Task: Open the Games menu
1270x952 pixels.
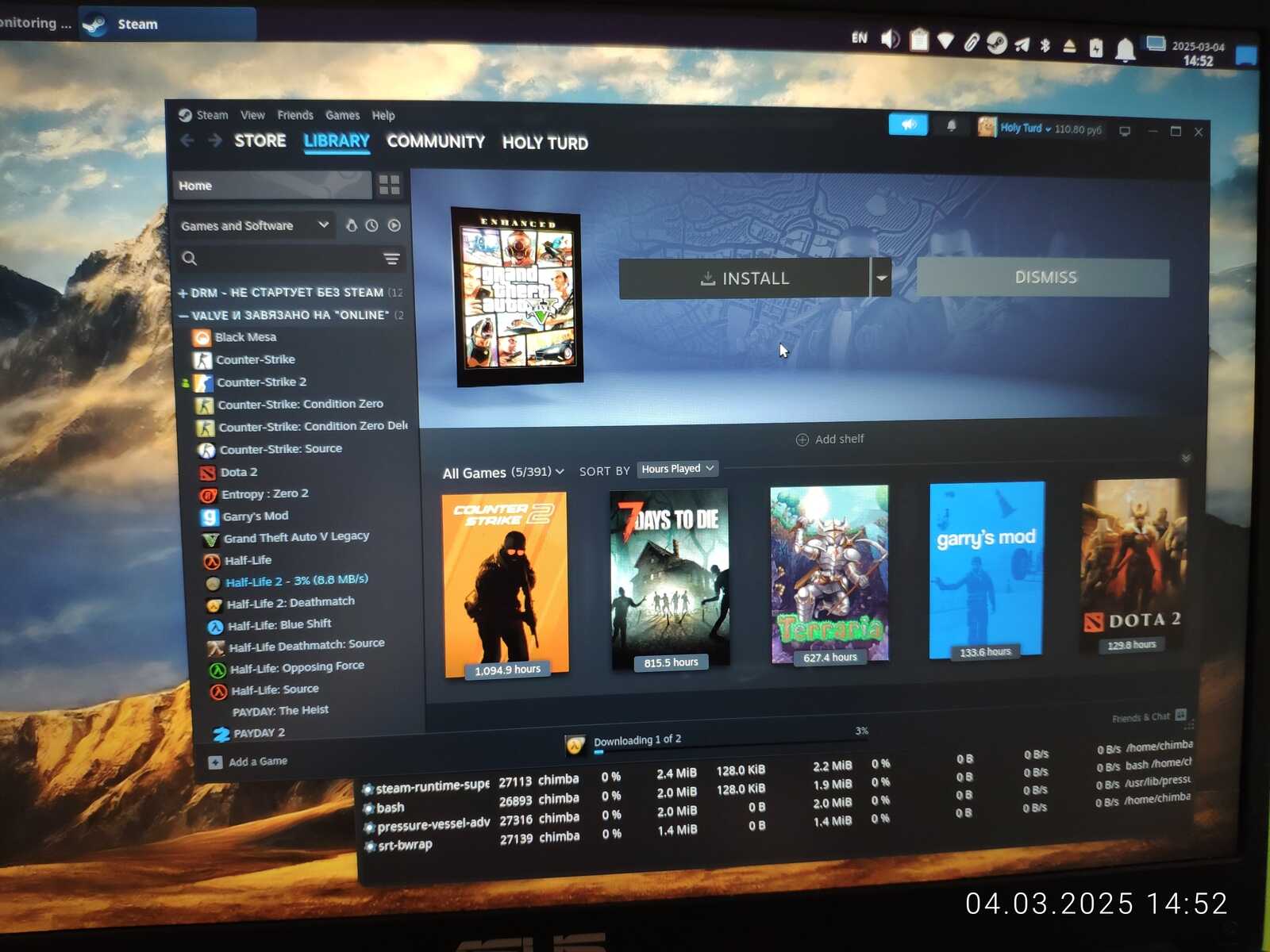Action: click(342, 115)
